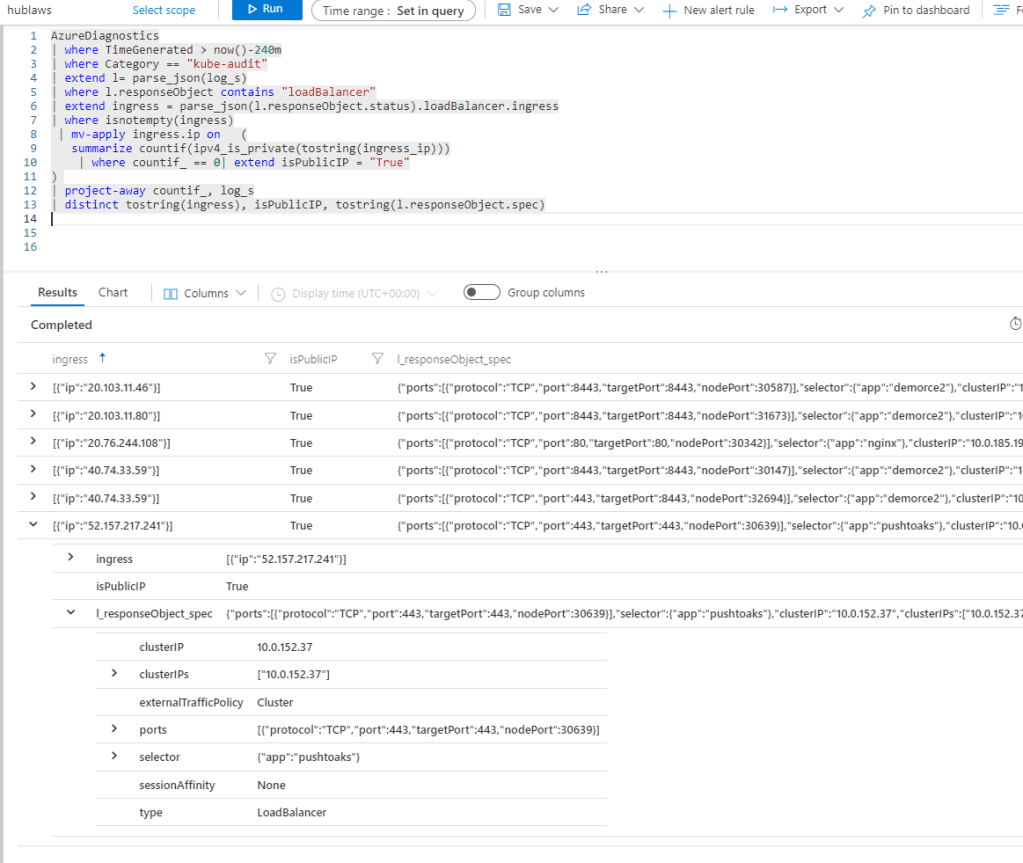
Task: Click the New alert rule plus icon
Action: point(670,10)
